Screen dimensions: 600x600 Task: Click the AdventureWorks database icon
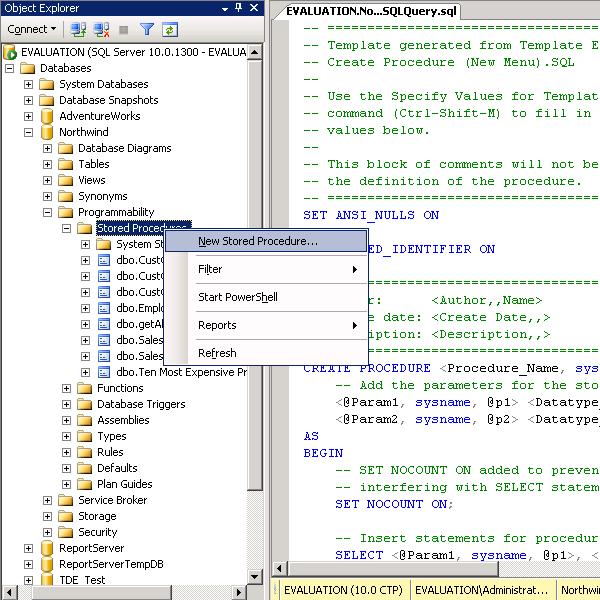click(x=47, y=116)
